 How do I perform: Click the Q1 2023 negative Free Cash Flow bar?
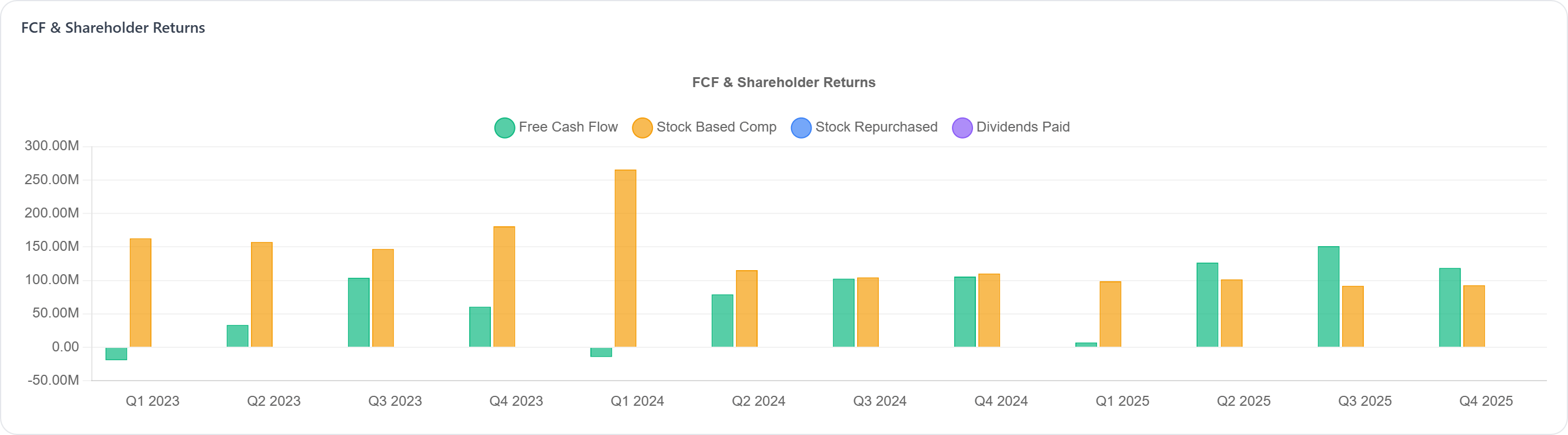coord(116,354)
